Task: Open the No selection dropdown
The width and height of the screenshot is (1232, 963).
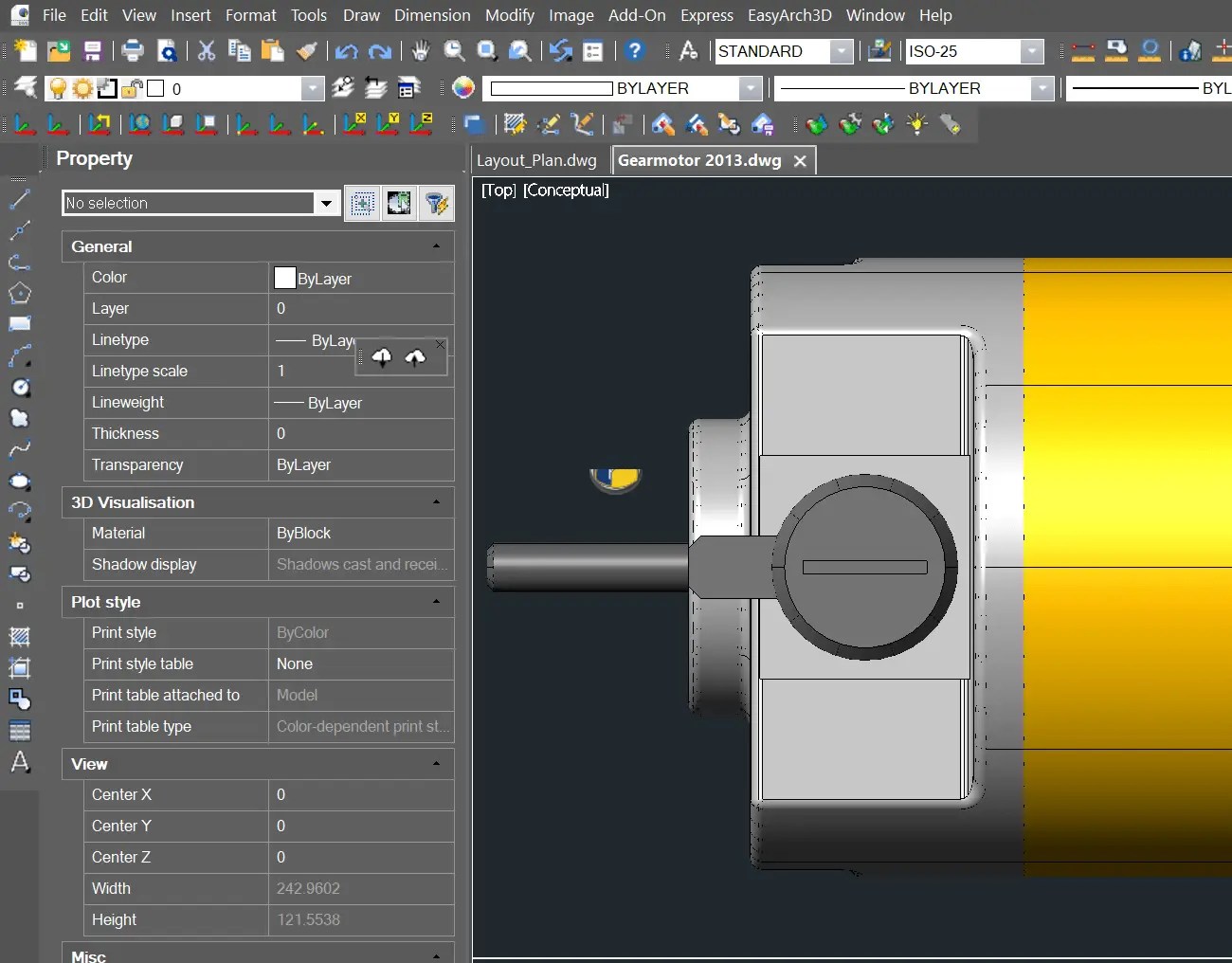Action: [x=326, y=203]
